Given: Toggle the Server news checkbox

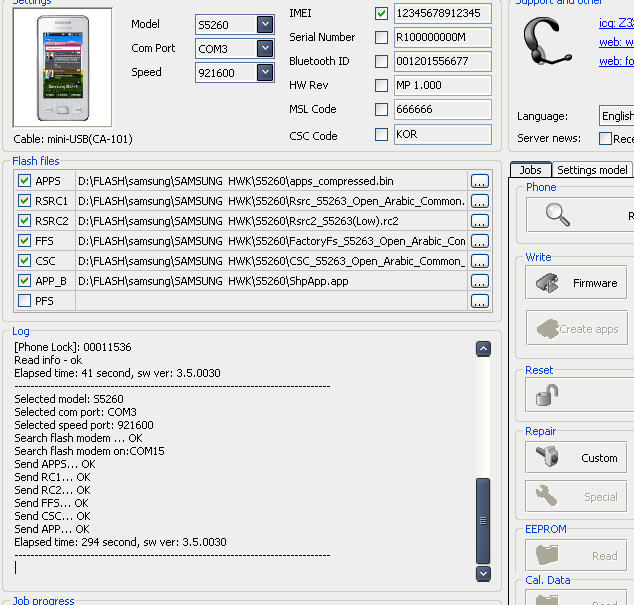Looking at the screenshot, I should click(605, 138).
